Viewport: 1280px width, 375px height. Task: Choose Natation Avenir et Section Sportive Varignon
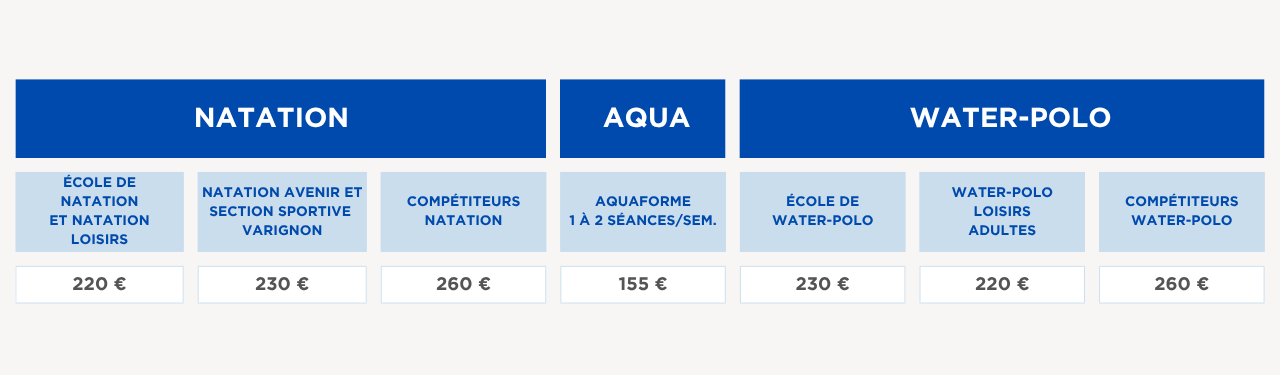click(282, 211)
